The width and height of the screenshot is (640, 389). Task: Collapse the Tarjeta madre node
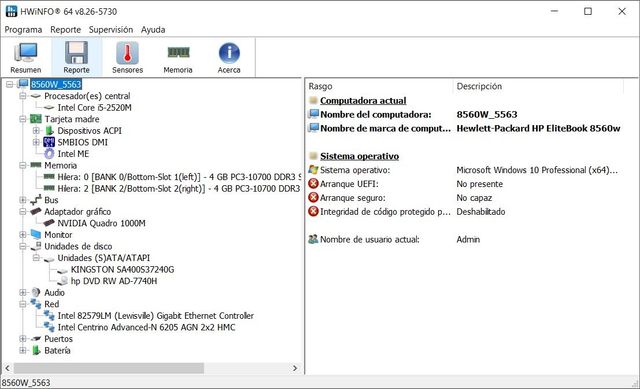[x=23, y=119]
